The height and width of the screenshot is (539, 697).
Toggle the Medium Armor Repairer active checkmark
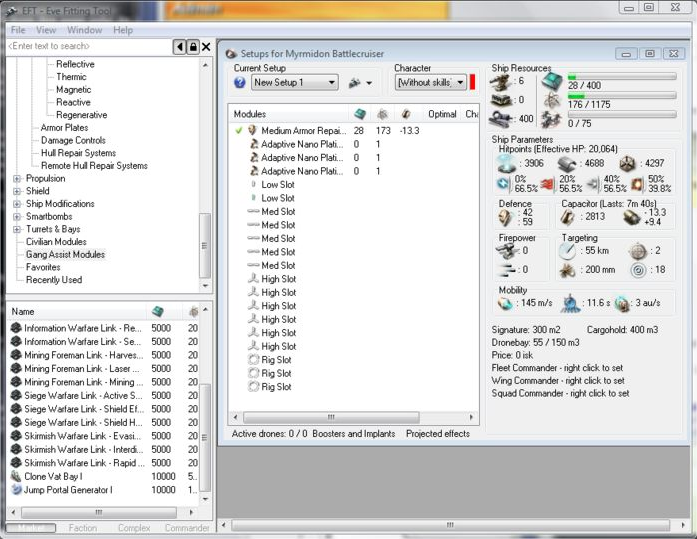pyautogui.click(x=239, y=130)
